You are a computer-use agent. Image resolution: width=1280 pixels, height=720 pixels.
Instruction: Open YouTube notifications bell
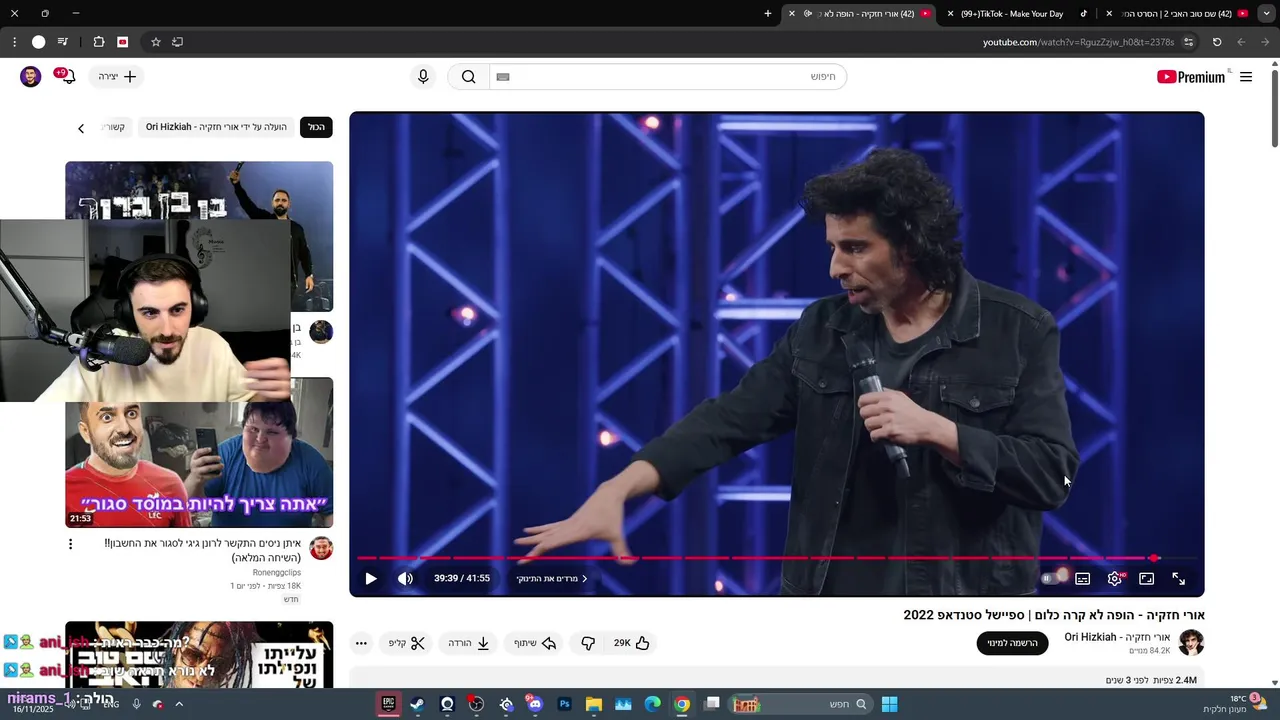point(67,77)
